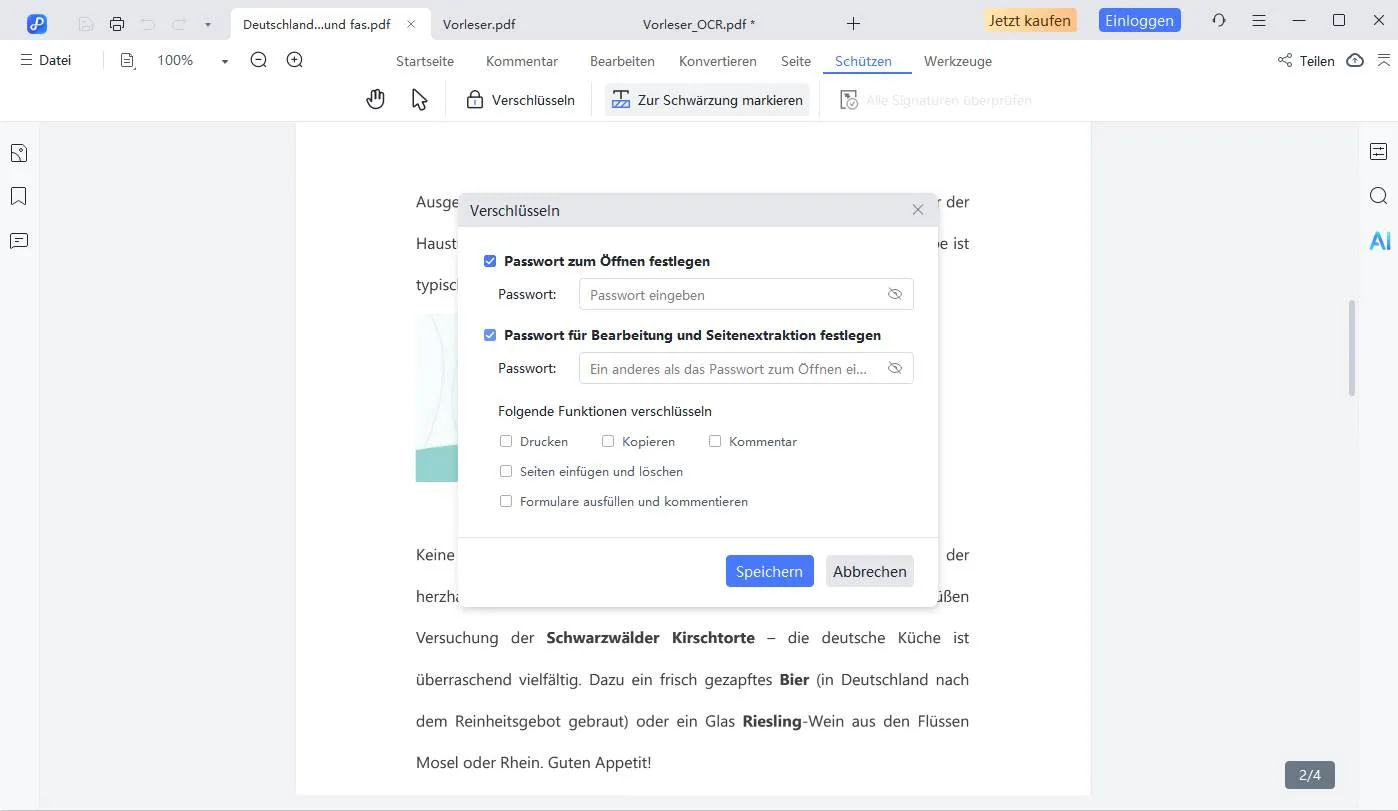The image size is (1398, 811).
Task: Click Verschlüsseln in the toolbar
Action: tap(521, 100)
